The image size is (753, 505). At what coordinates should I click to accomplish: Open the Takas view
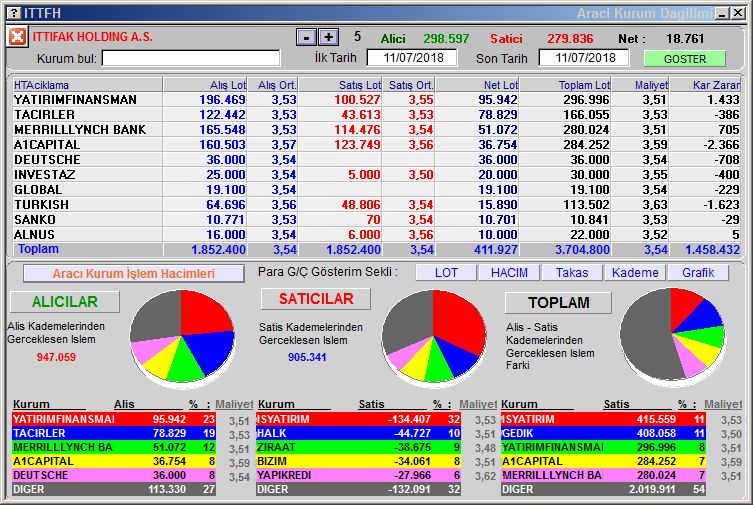572,273
